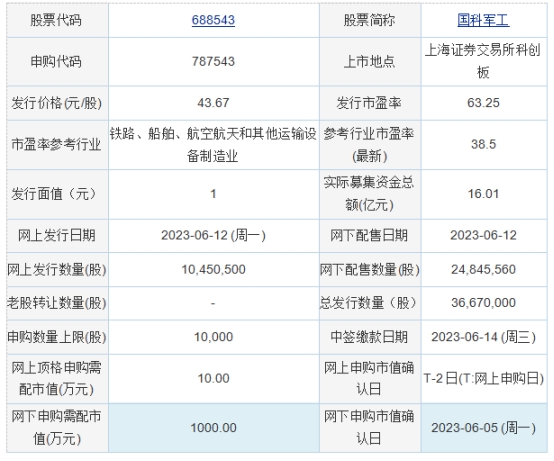
Task: Open stock code link 688543
Action: 213,20
